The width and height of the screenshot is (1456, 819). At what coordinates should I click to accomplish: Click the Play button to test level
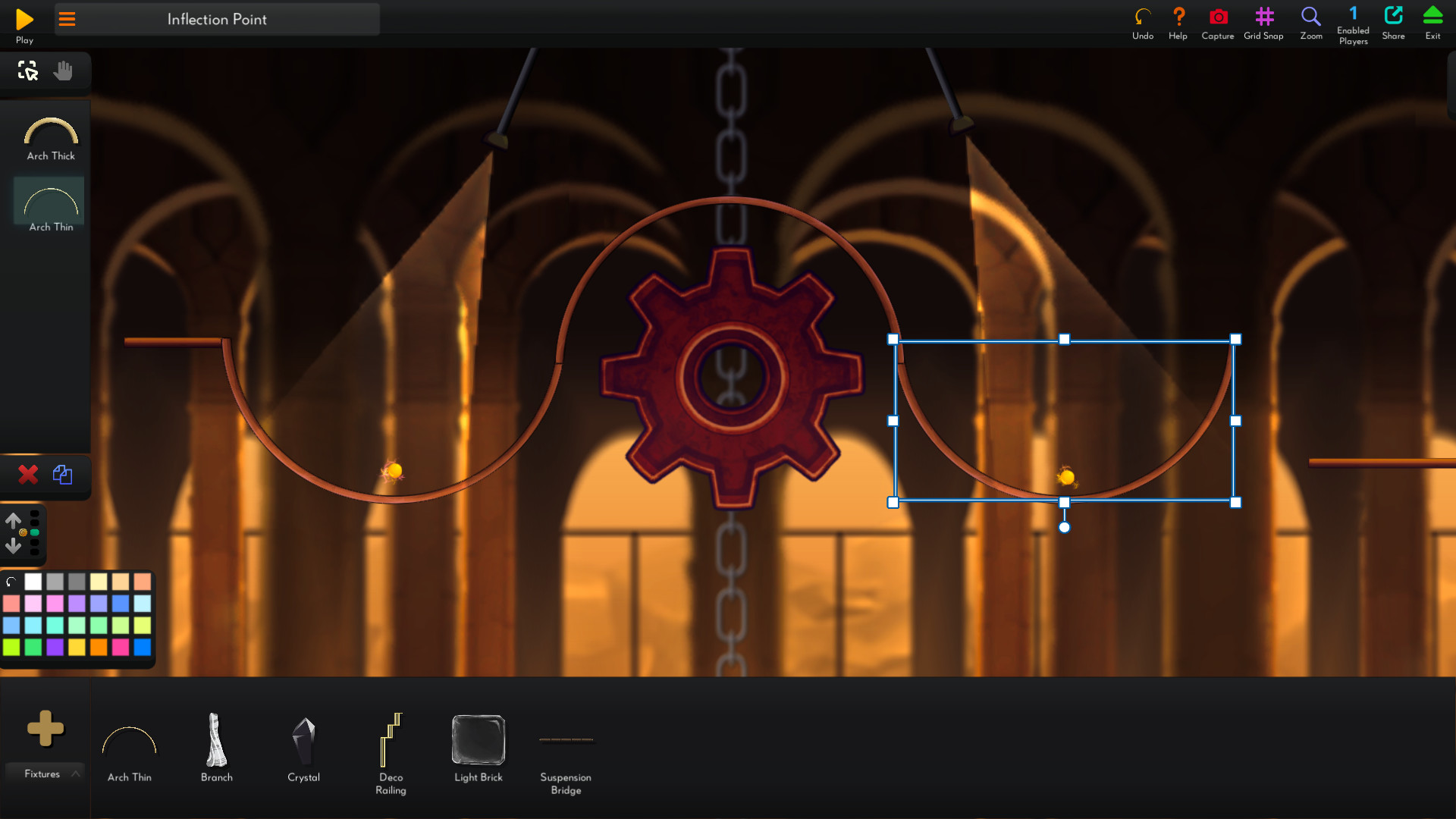pyautogui.click(x=24, y=19)
